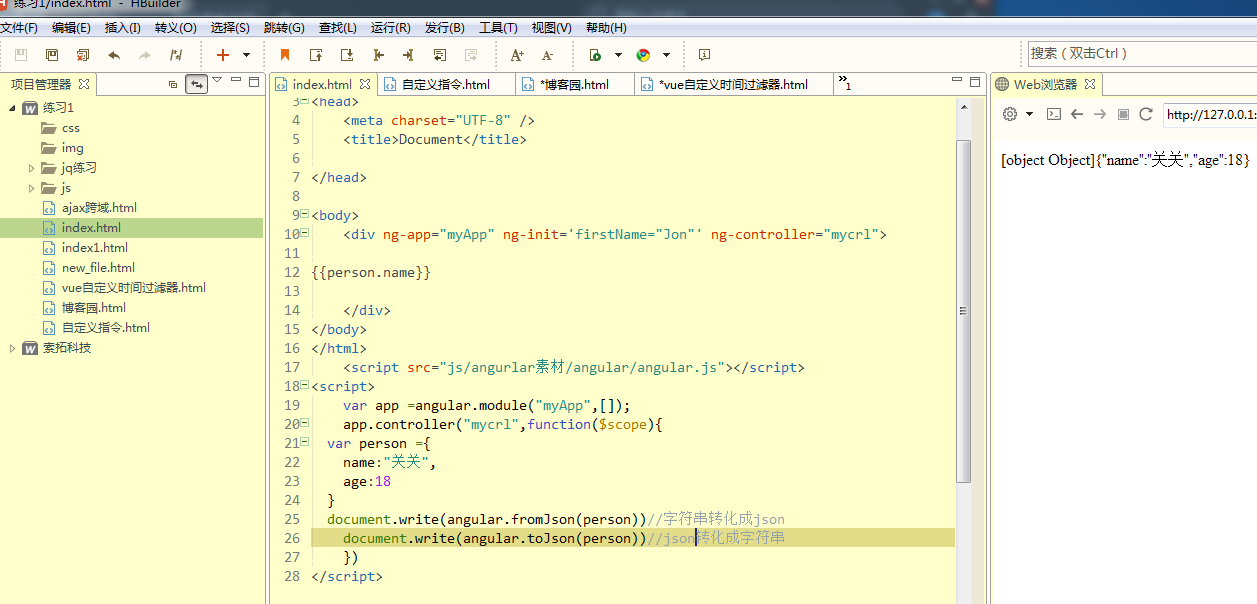Open dropdown arrow beside red plus icon
The width and height of the screenshot is (1257, 604).
click(247, 55)
